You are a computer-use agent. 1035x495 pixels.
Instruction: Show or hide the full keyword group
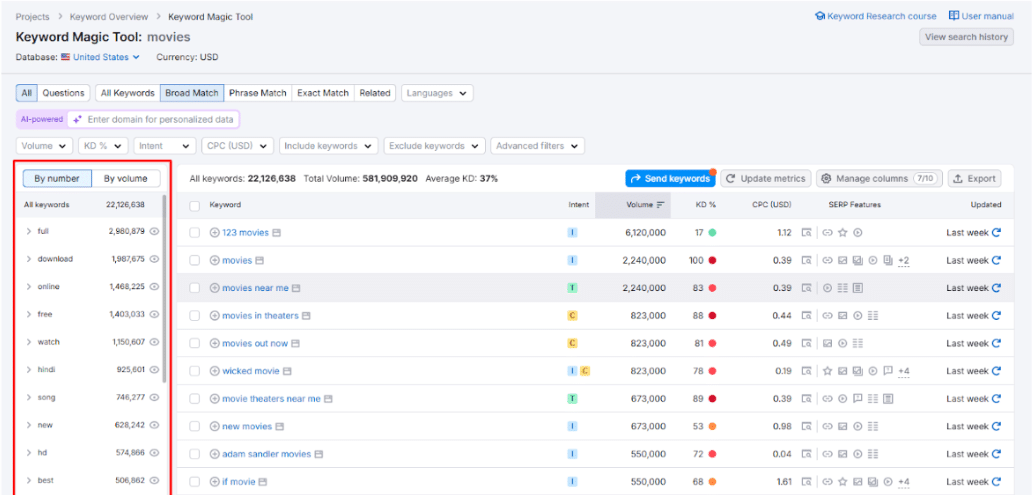point(154,232)
